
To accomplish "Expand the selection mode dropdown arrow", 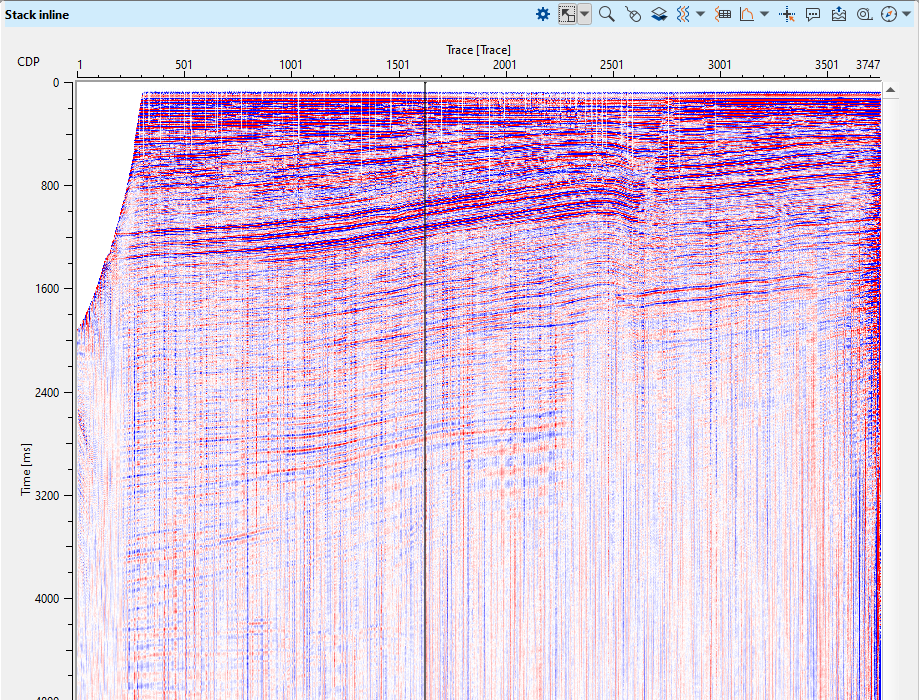I will [x=584, y=14].
